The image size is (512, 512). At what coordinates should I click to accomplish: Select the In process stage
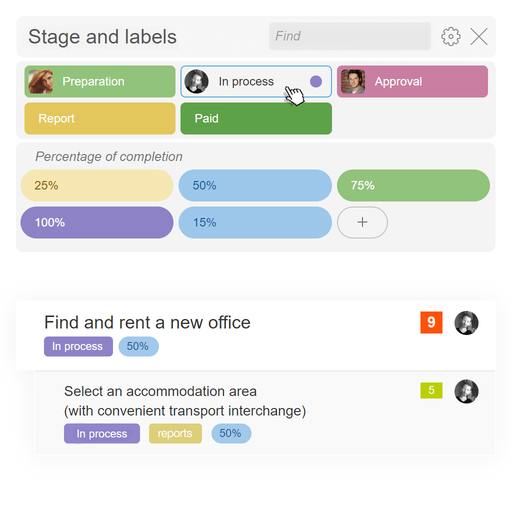tap(256, 81)
